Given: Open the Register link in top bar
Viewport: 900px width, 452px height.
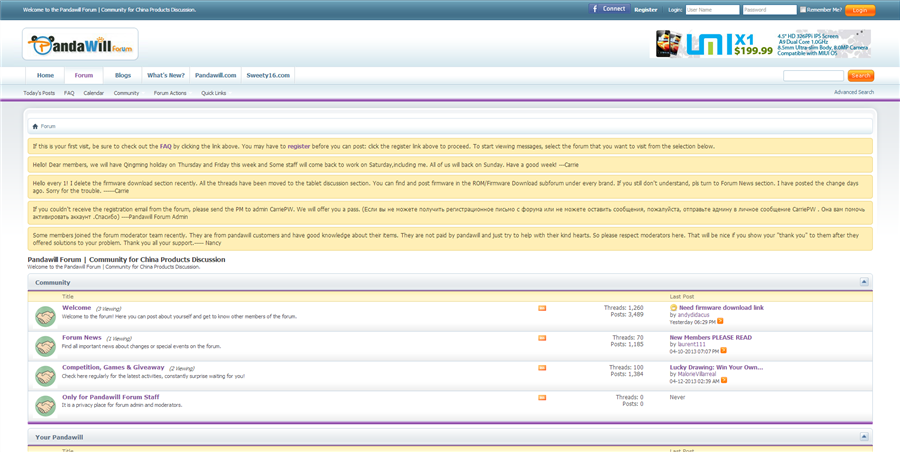Looking at the screenshot, I should point(646,10).
